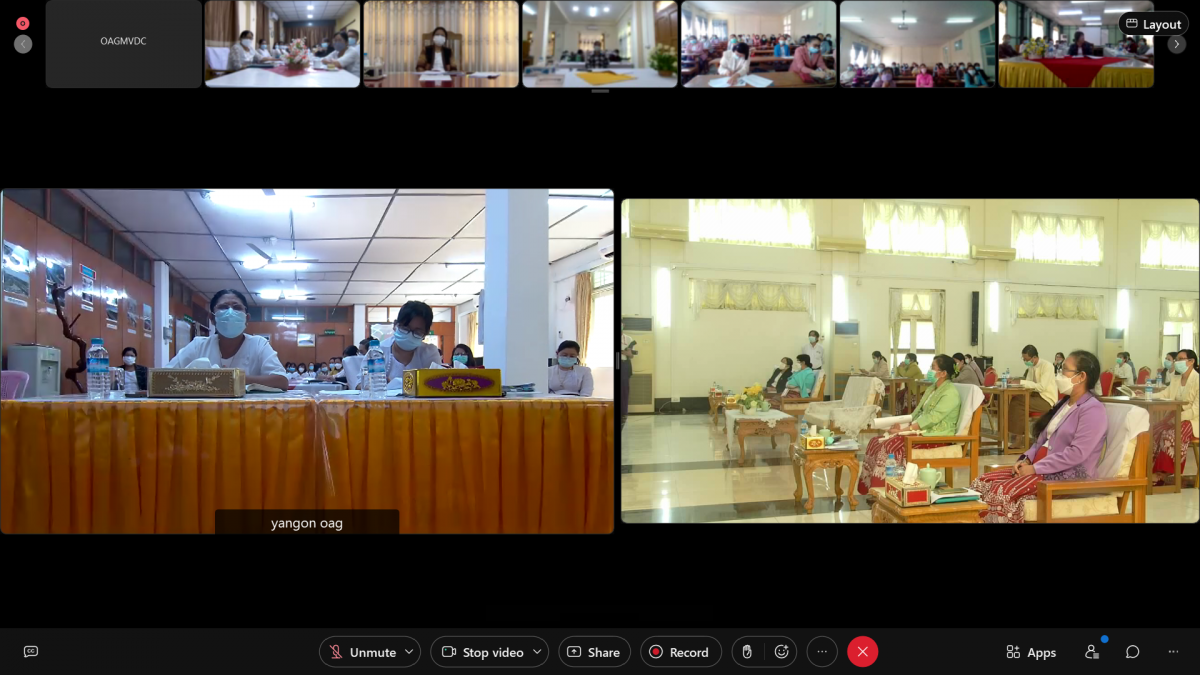This screenshot has height=675, width=1200.
Task: Click the red recording indicator icon
Action: [x=23, y=23]
